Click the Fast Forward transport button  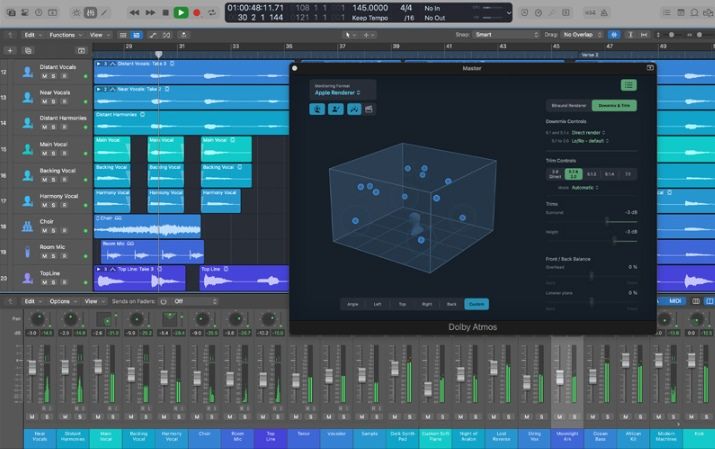(x=149, y=12)
